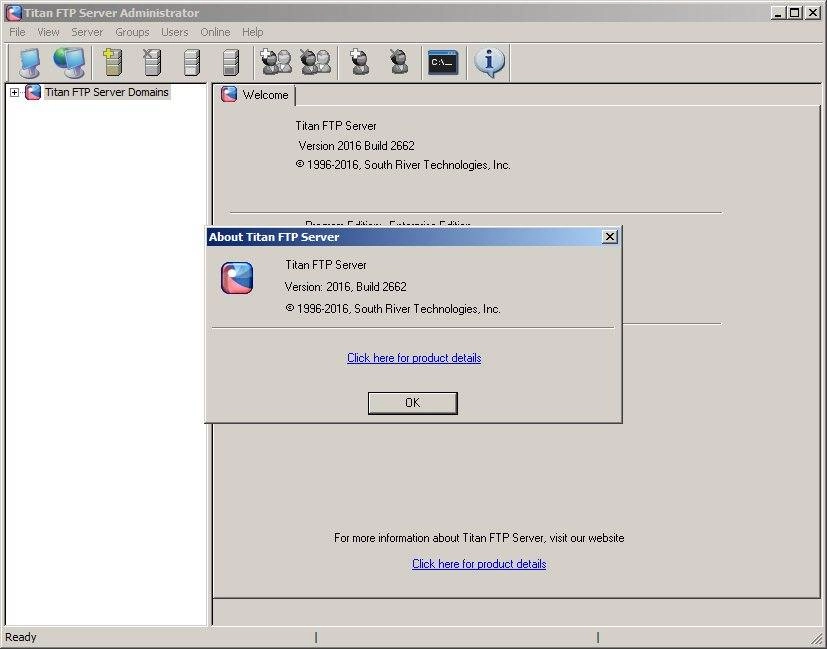Minimize the Titan FTP Server Administrator window
Image resolution: width=827 pixels, height=649 pixels.
[x=778, y=13]
